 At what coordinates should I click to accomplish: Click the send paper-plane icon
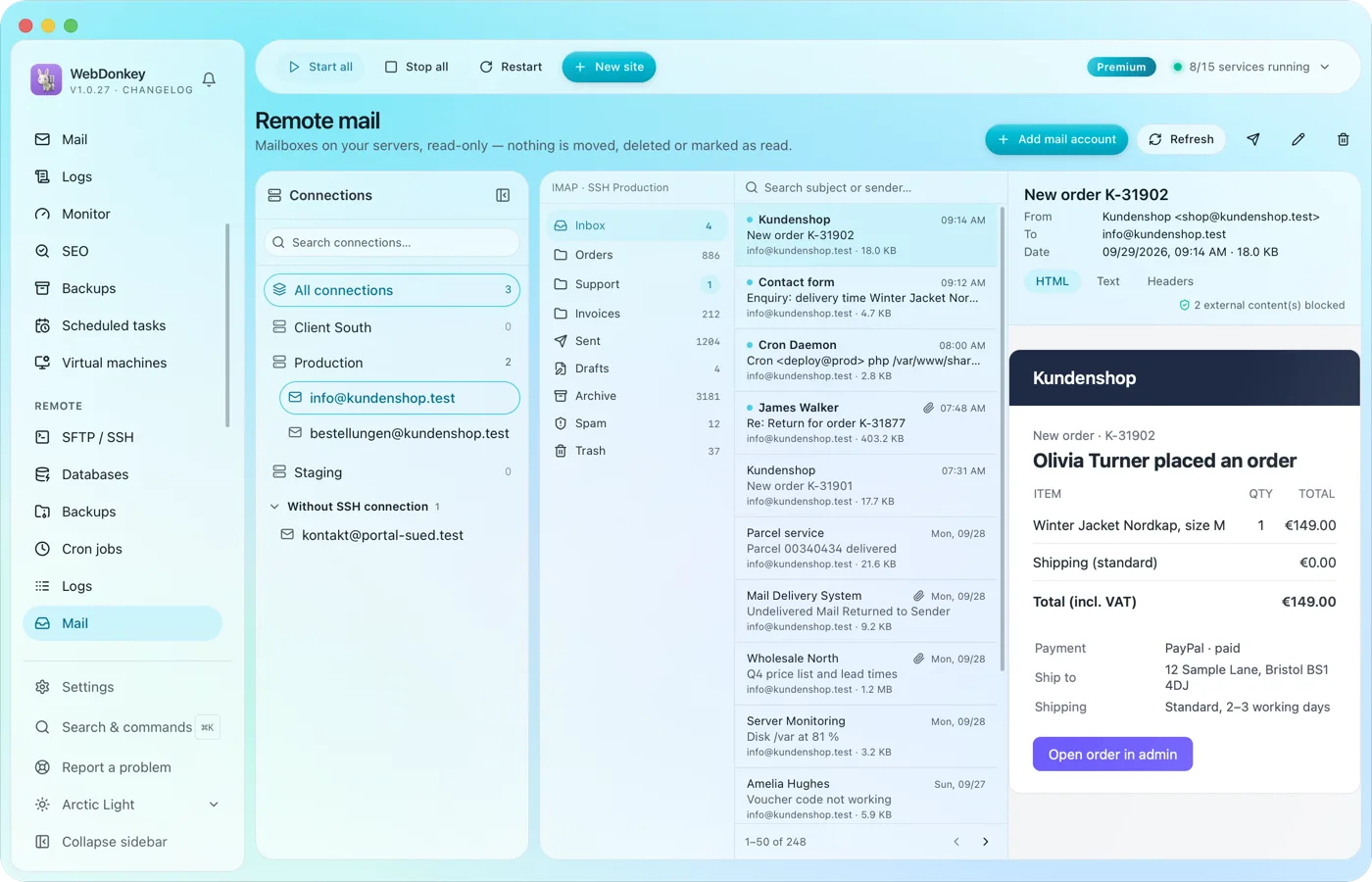coord(1252,139)
